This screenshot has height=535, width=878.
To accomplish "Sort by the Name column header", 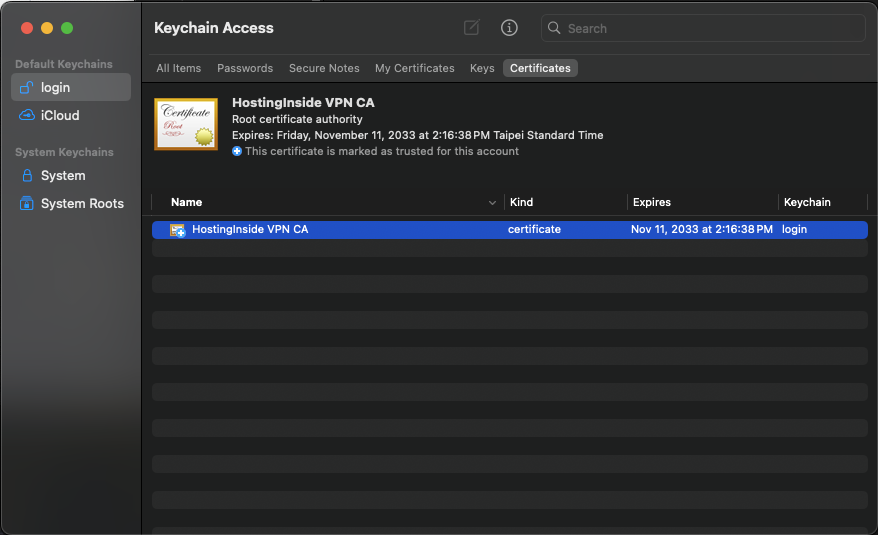I will click(x=186, y=202).
